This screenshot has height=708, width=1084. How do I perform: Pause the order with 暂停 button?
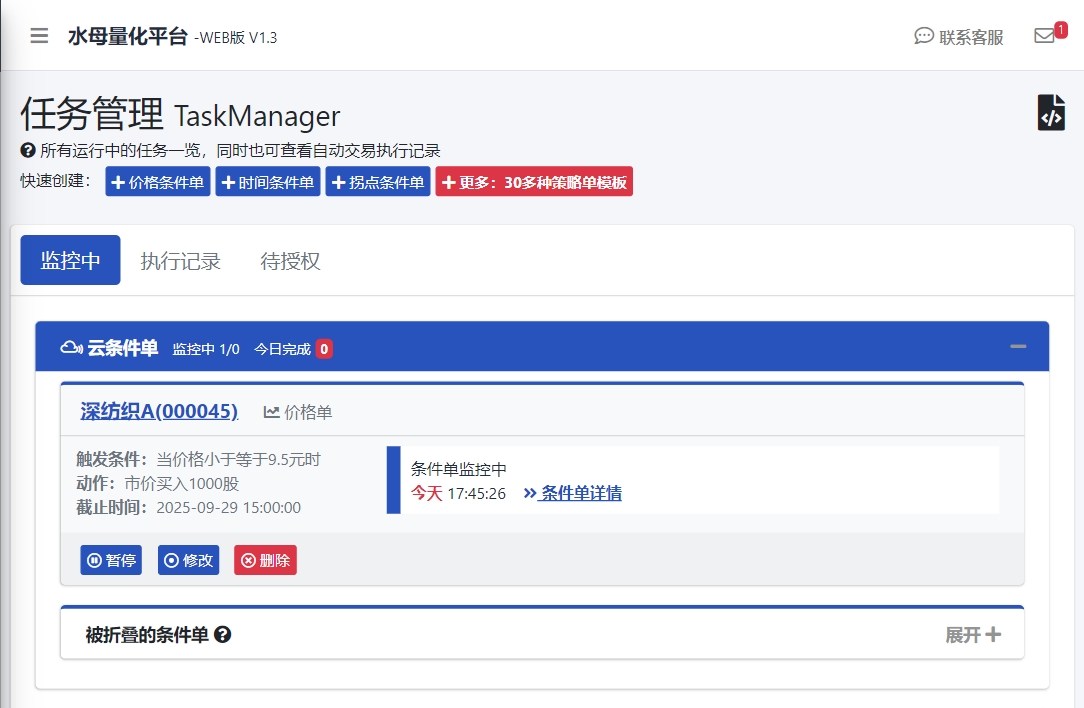(x=111, y=560)
